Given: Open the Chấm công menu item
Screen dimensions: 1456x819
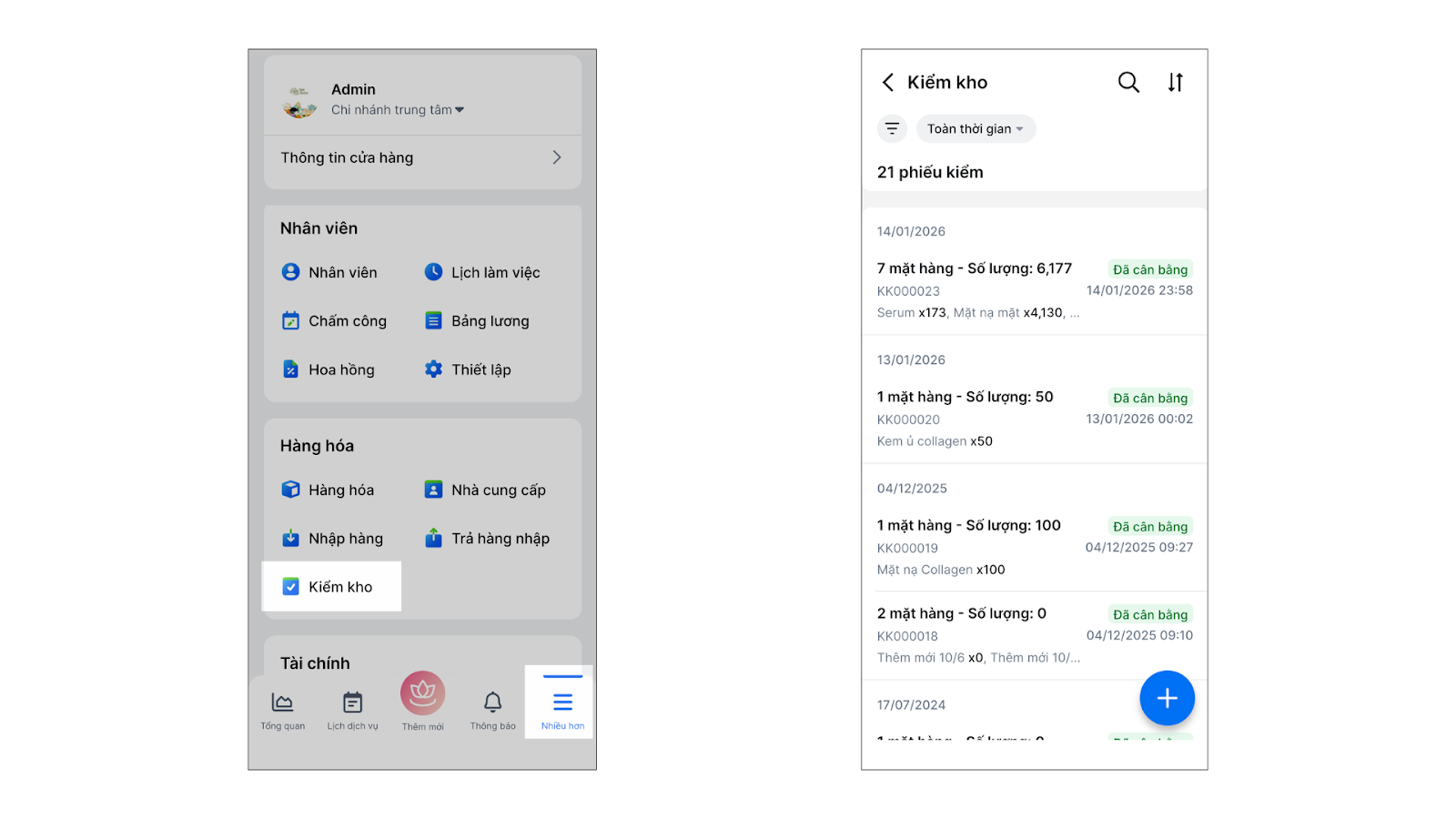Looking at the screenshot, I should (335, 321).
